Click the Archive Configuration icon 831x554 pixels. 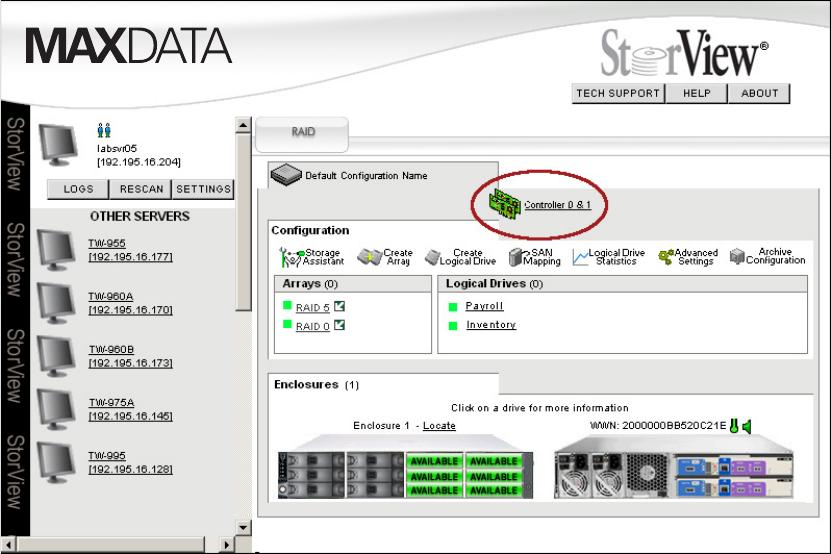[737, 256]
